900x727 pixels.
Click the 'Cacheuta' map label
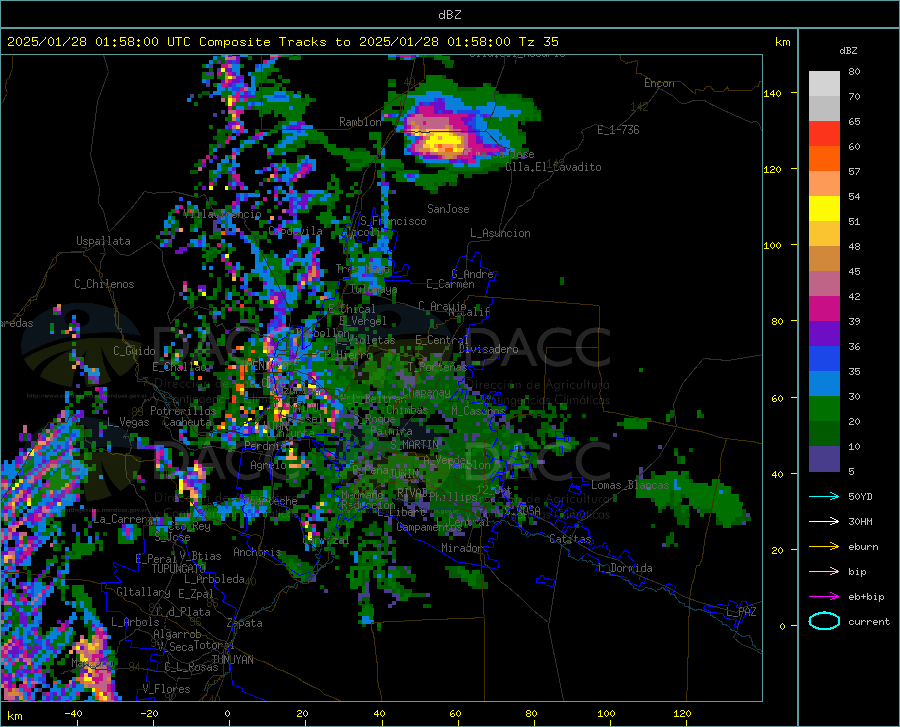pos(187,422)
